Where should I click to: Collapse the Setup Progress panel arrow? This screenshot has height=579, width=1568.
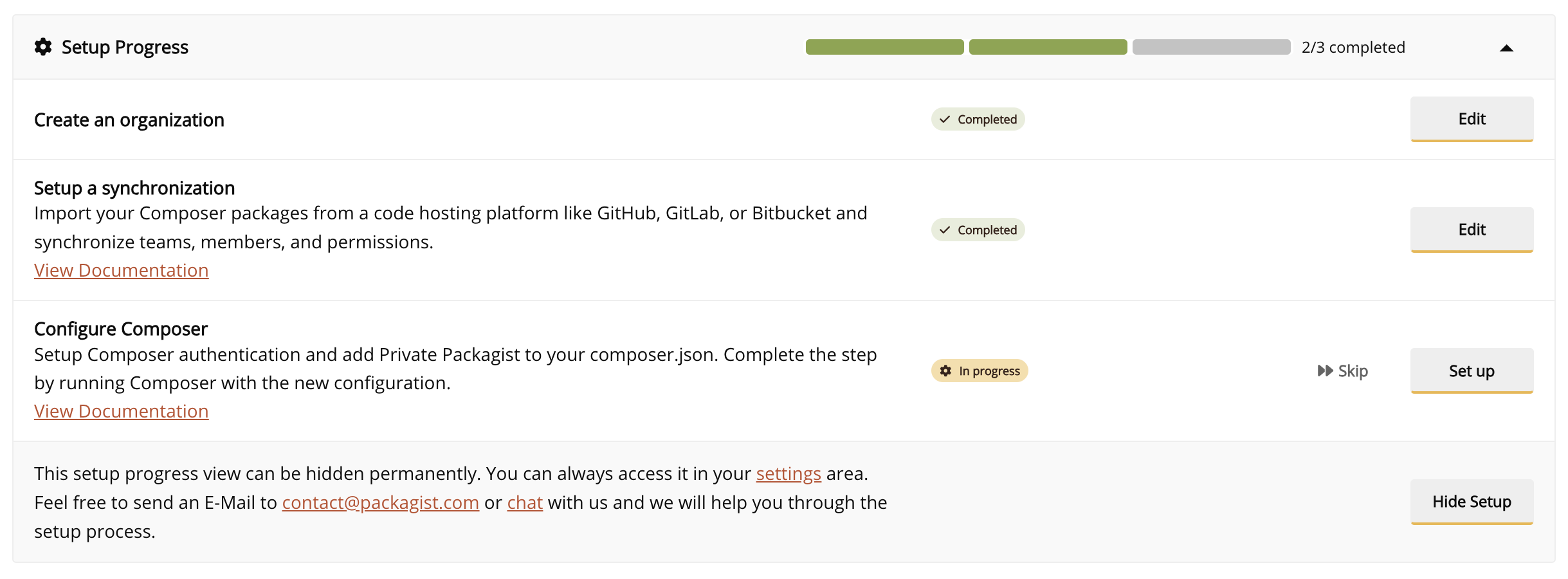(x=1506, y=48)
